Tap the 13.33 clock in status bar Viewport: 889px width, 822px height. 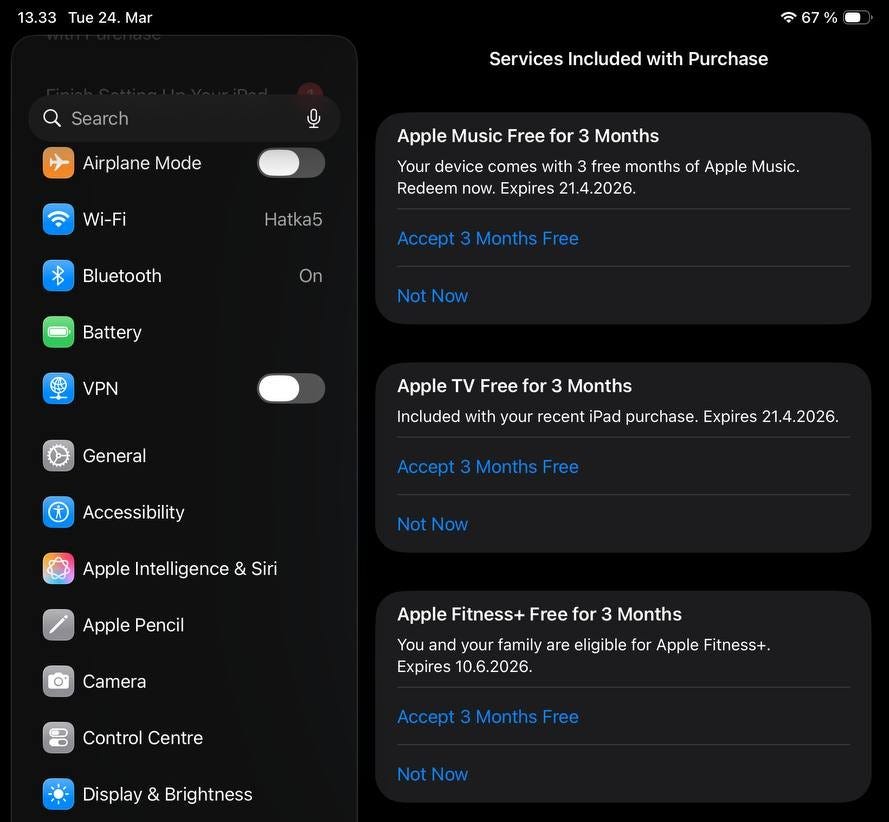[37, 18]
